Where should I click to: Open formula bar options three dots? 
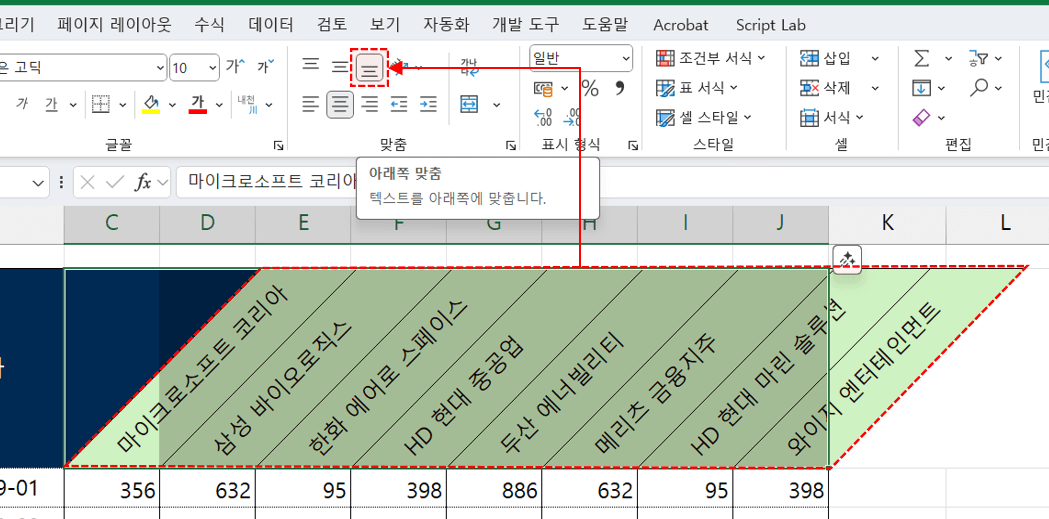(x=62, y=183)
